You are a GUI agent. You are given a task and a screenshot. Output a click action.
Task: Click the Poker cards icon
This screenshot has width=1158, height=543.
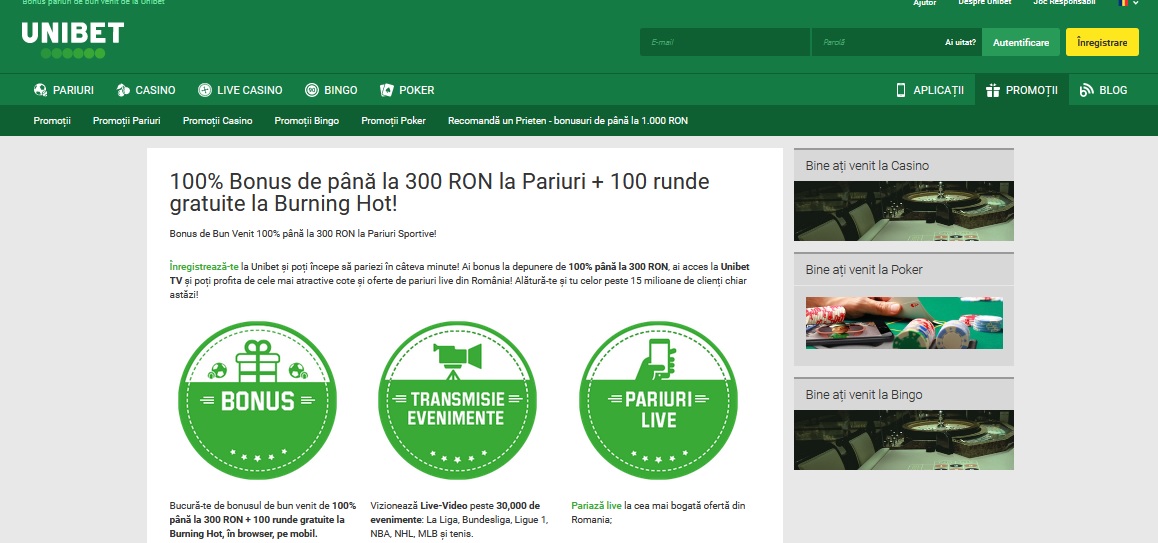(x=387, y=90)
